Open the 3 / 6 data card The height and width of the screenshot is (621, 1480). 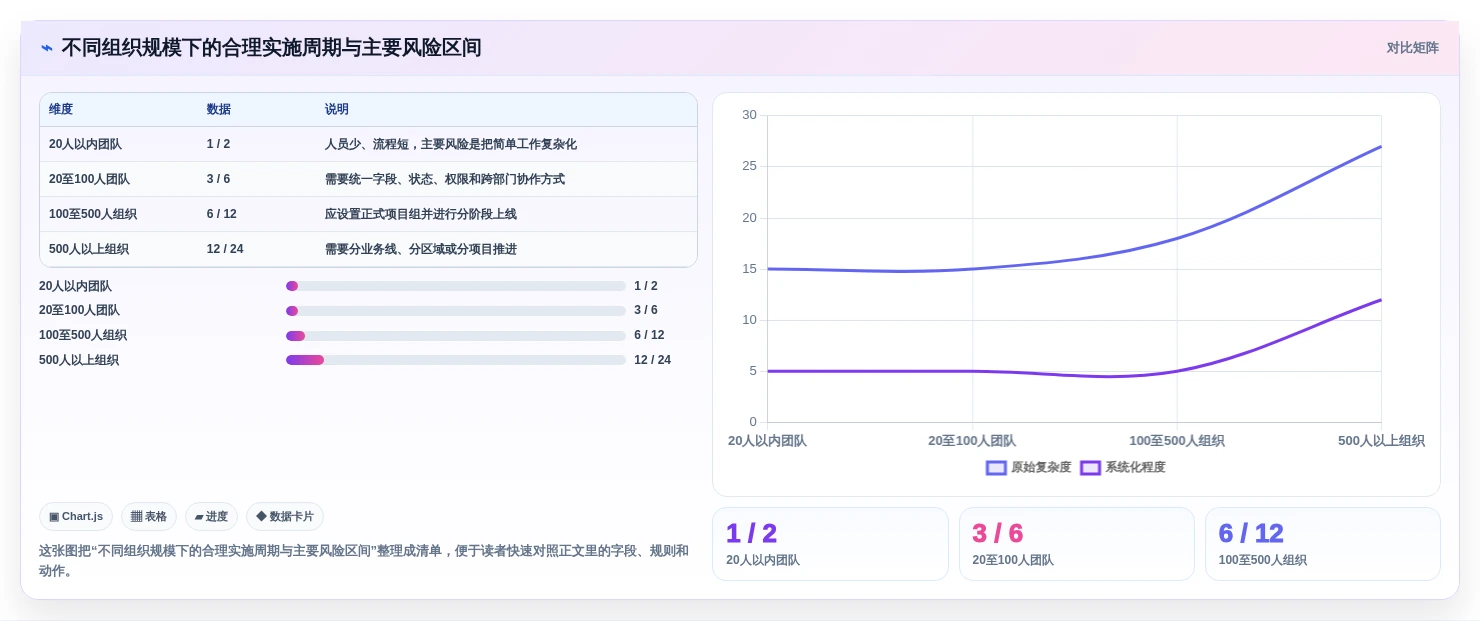pyautogui.click(x=1077, y=544)
